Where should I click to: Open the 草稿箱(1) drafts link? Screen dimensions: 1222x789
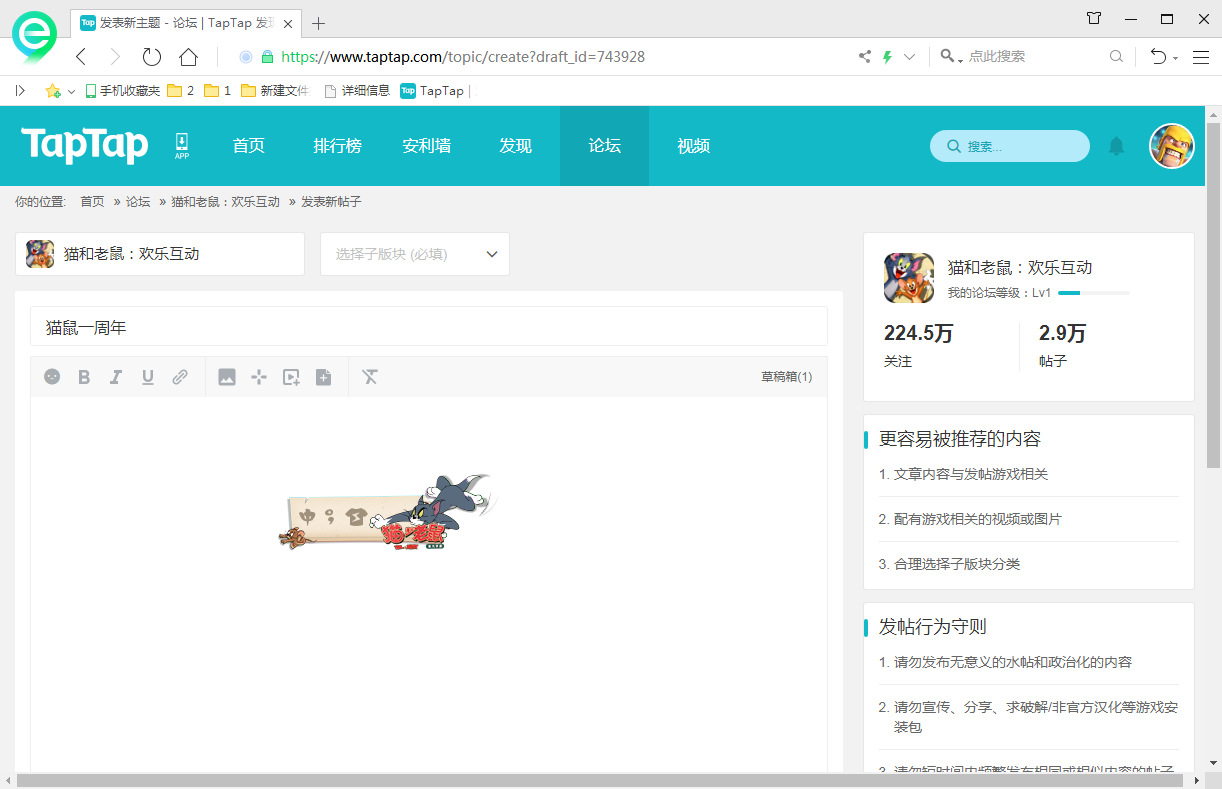pos(787,377)
